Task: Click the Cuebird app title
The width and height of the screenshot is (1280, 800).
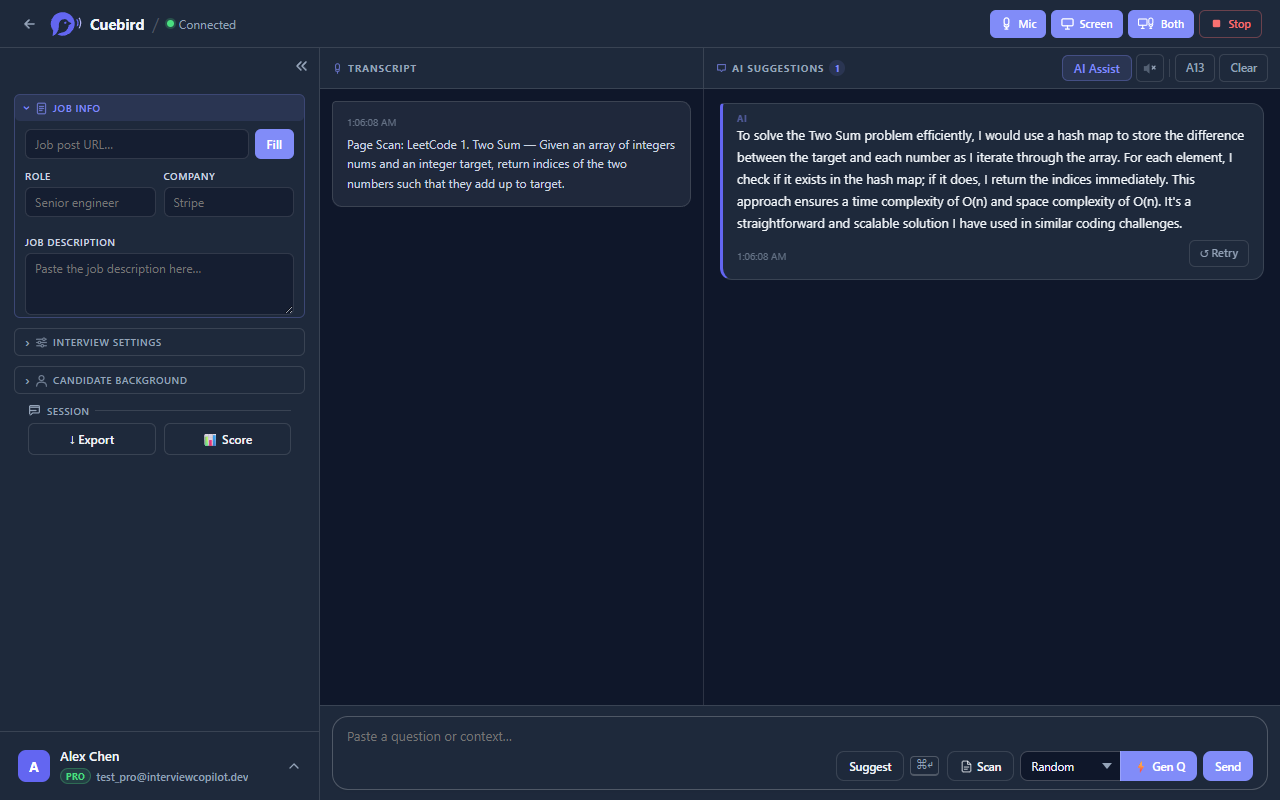Action: coord(118,24)
